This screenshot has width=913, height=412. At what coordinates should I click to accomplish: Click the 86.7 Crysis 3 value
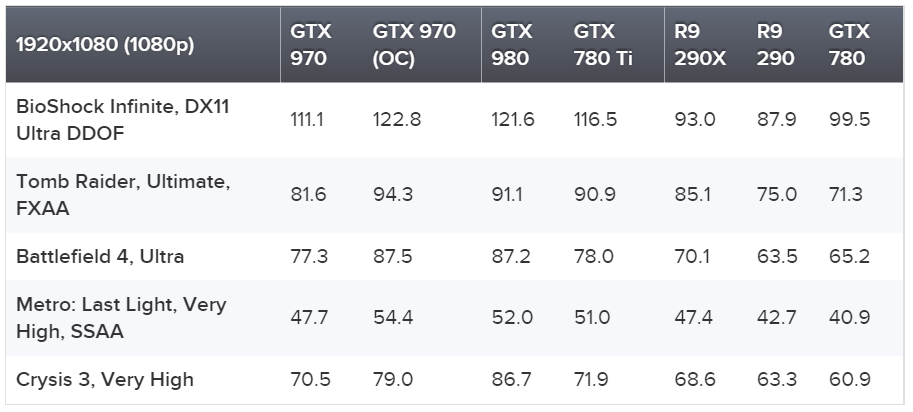[511, 379]
